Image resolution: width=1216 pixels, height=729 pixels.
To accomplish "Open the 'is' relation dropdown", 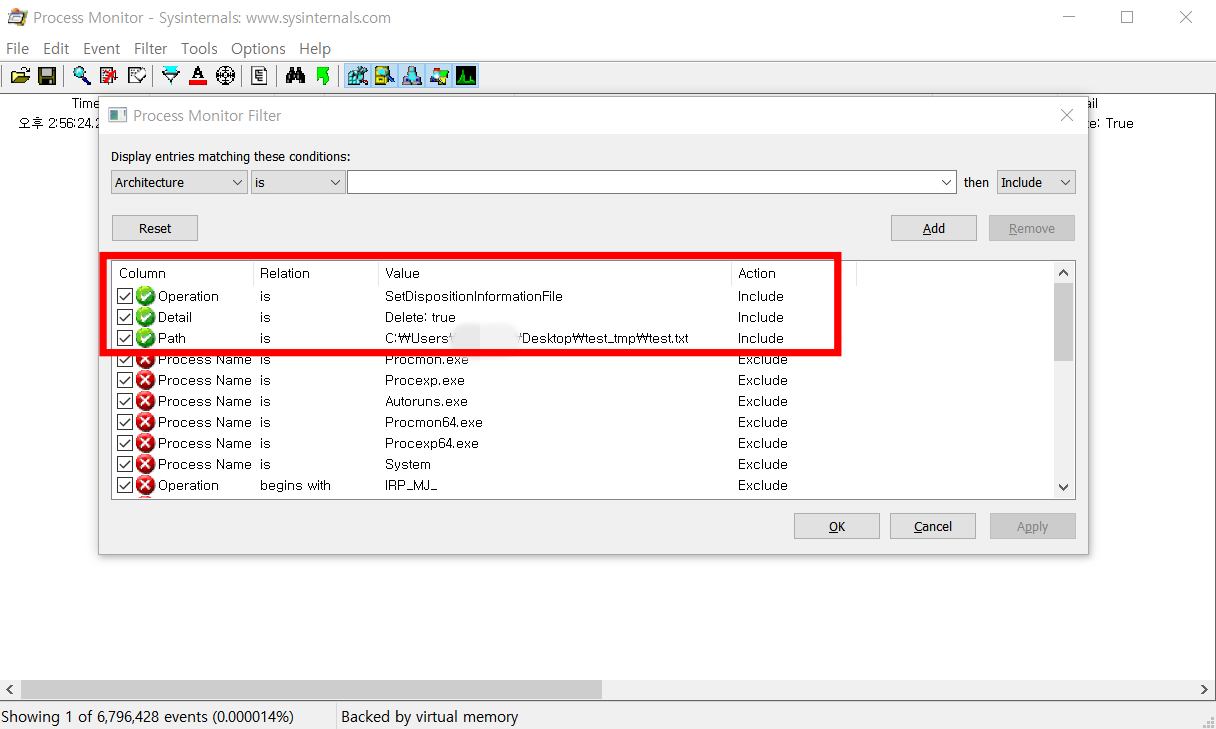I will (298, 182).
